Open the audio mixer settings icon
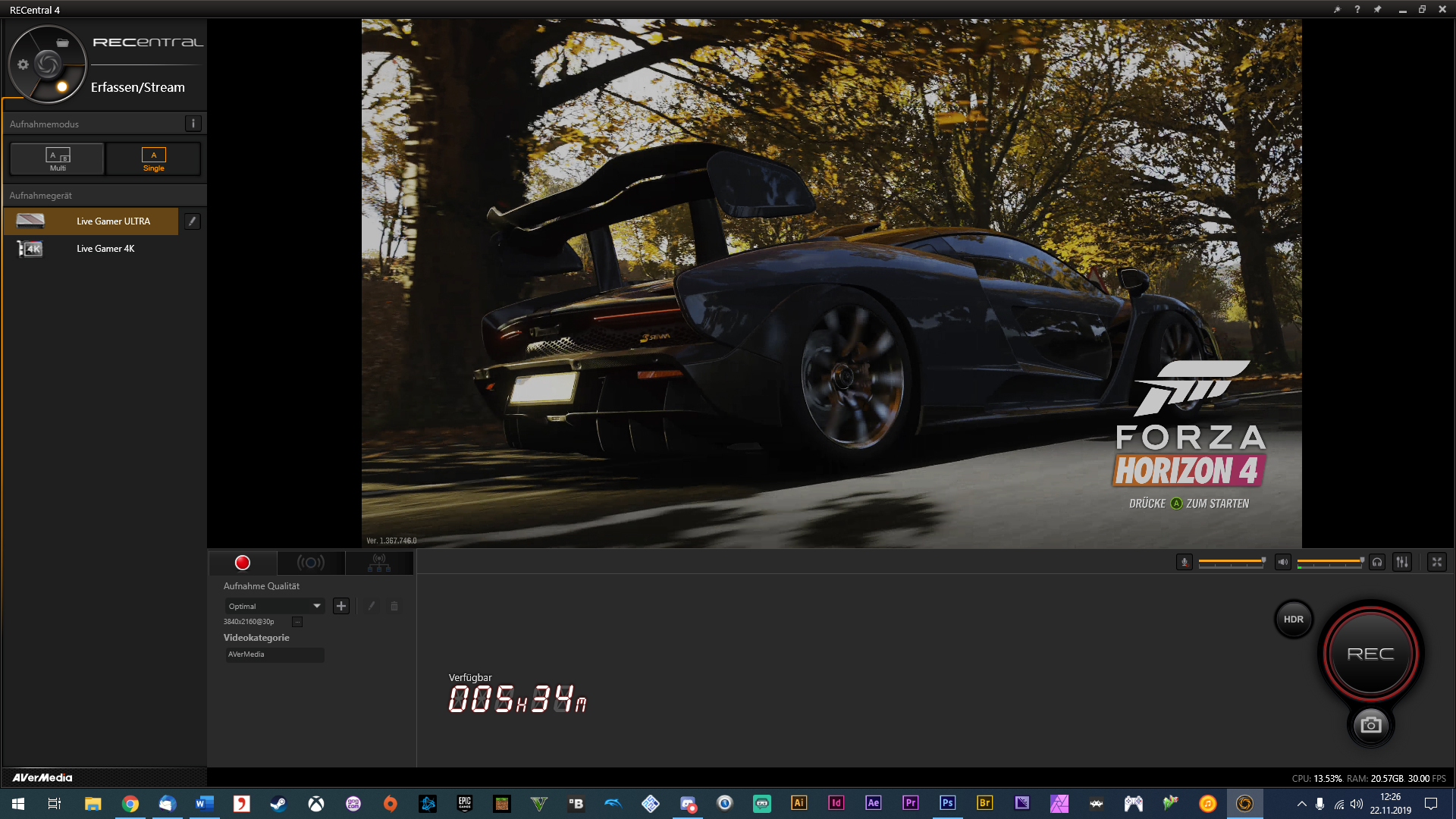The image size is (1456, 819). 1401,562
